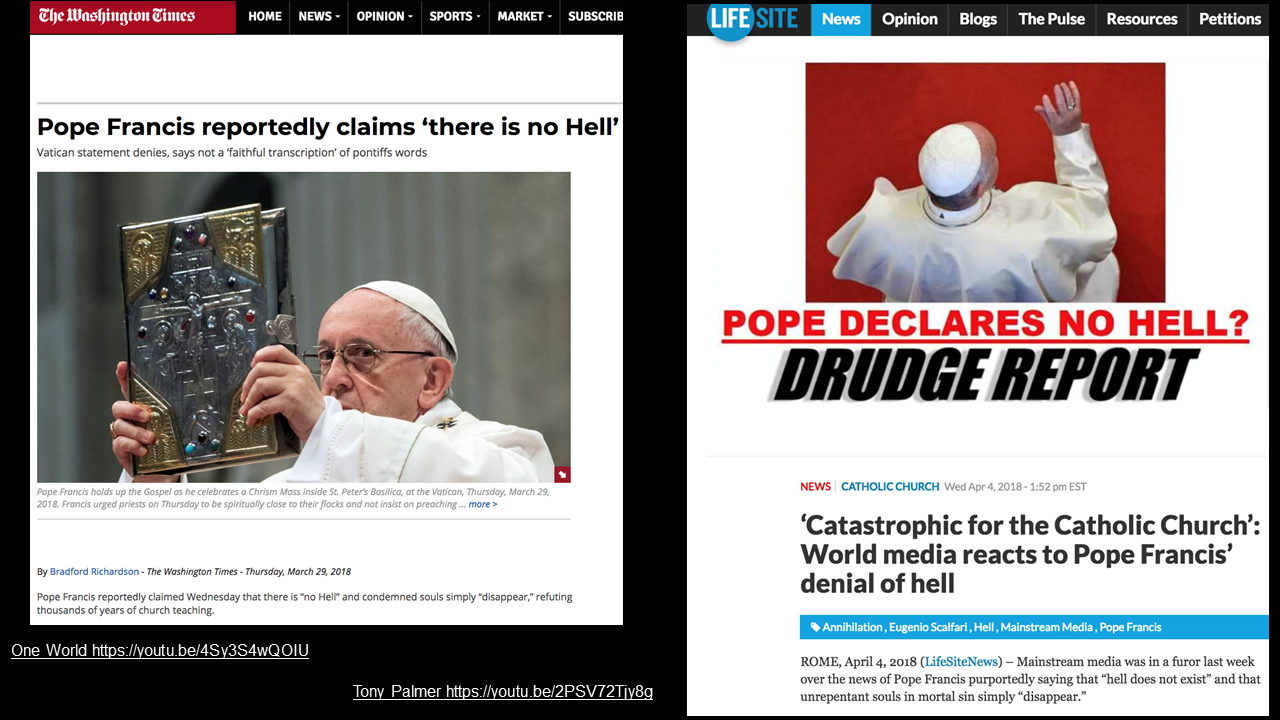This screenshot has width=1280, height=720.
Task: Click the red NEWS category label
Action: click(815, 487)
